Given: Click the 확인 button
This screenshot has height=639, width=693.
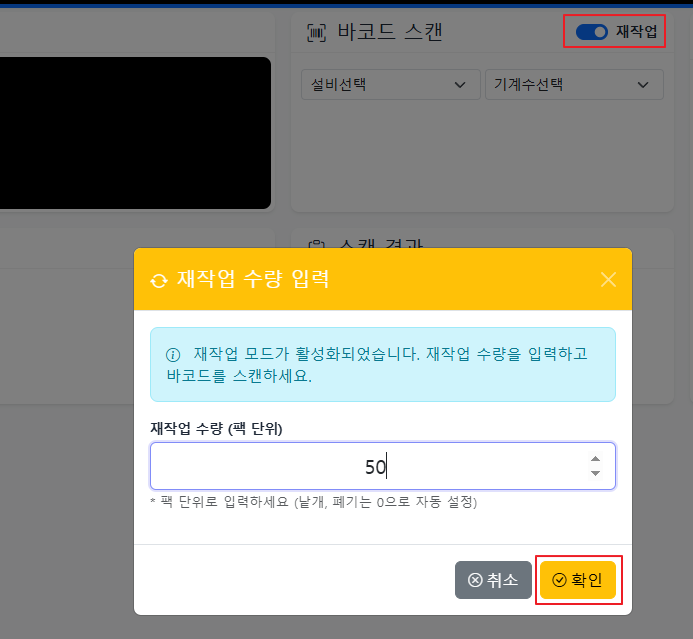Looking at the screenshot, I should (578, 580).
